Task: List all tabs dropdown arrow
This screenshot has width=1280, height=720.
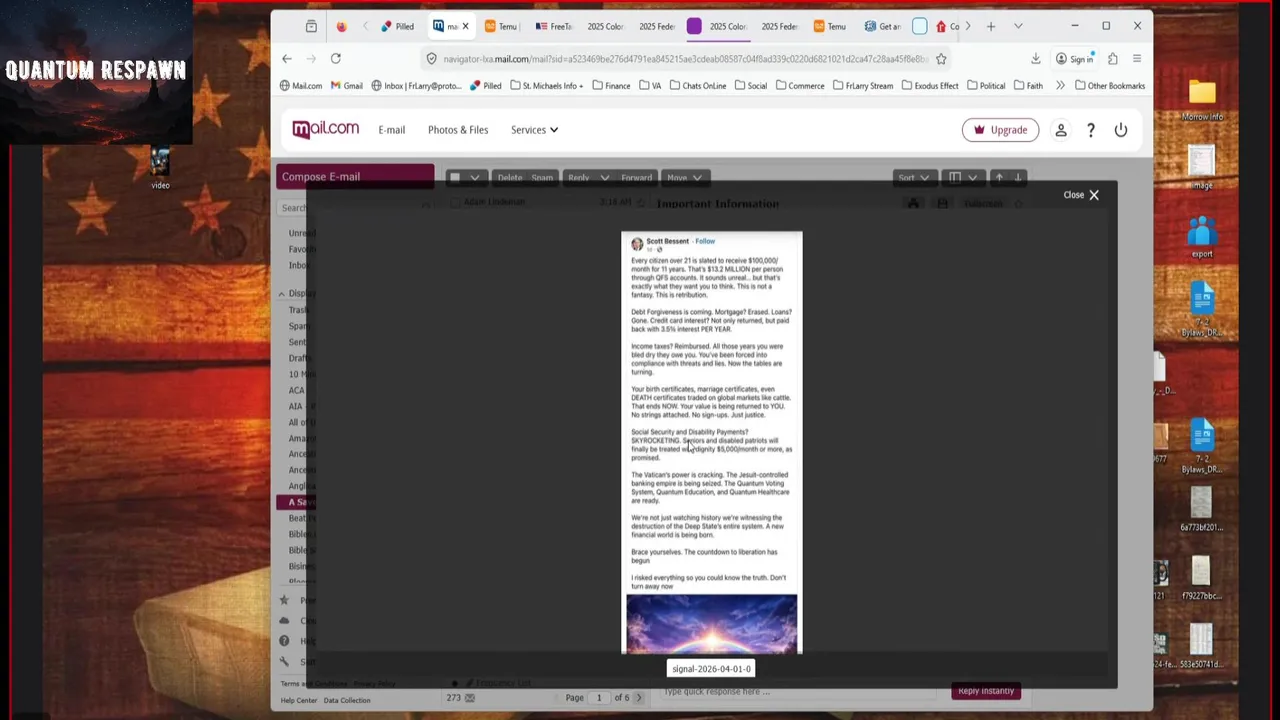Action: click(x=1018, y=26)
